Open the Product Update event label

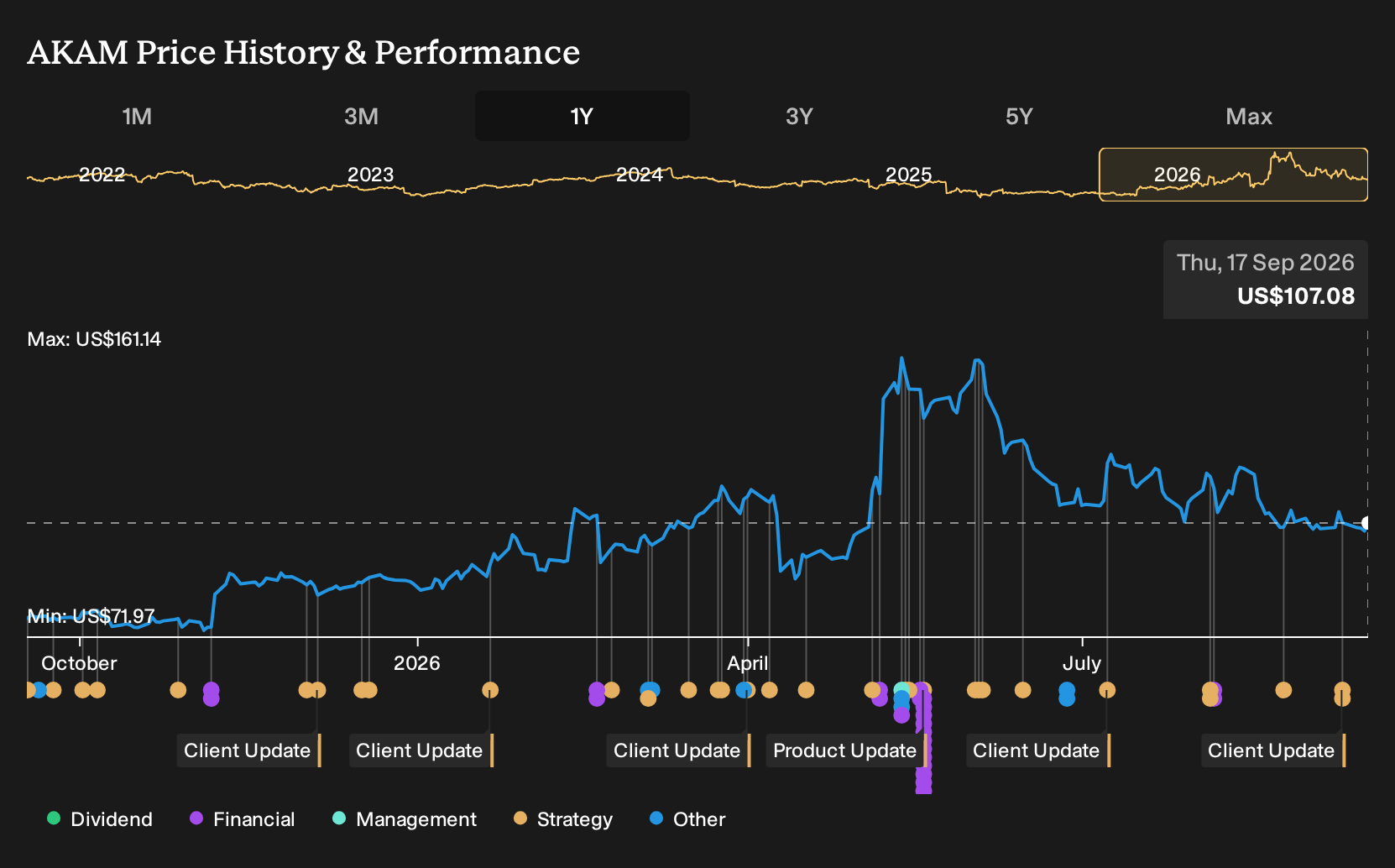pyautogui.click(x=846, y=750)
